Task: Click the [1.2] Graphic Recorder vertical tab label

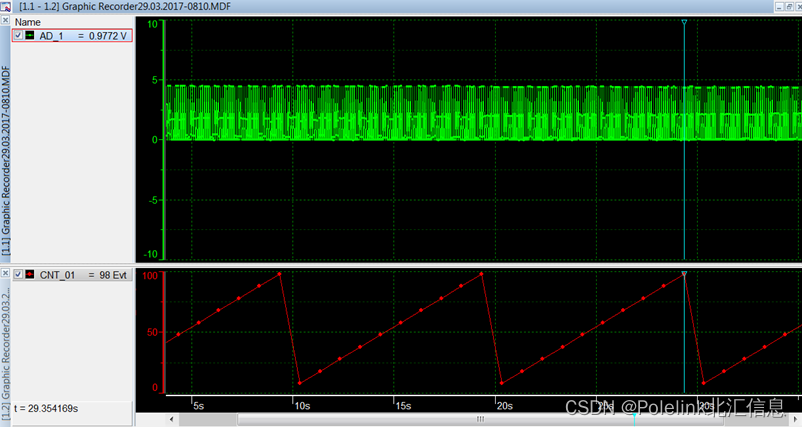Action: (6, 353)
